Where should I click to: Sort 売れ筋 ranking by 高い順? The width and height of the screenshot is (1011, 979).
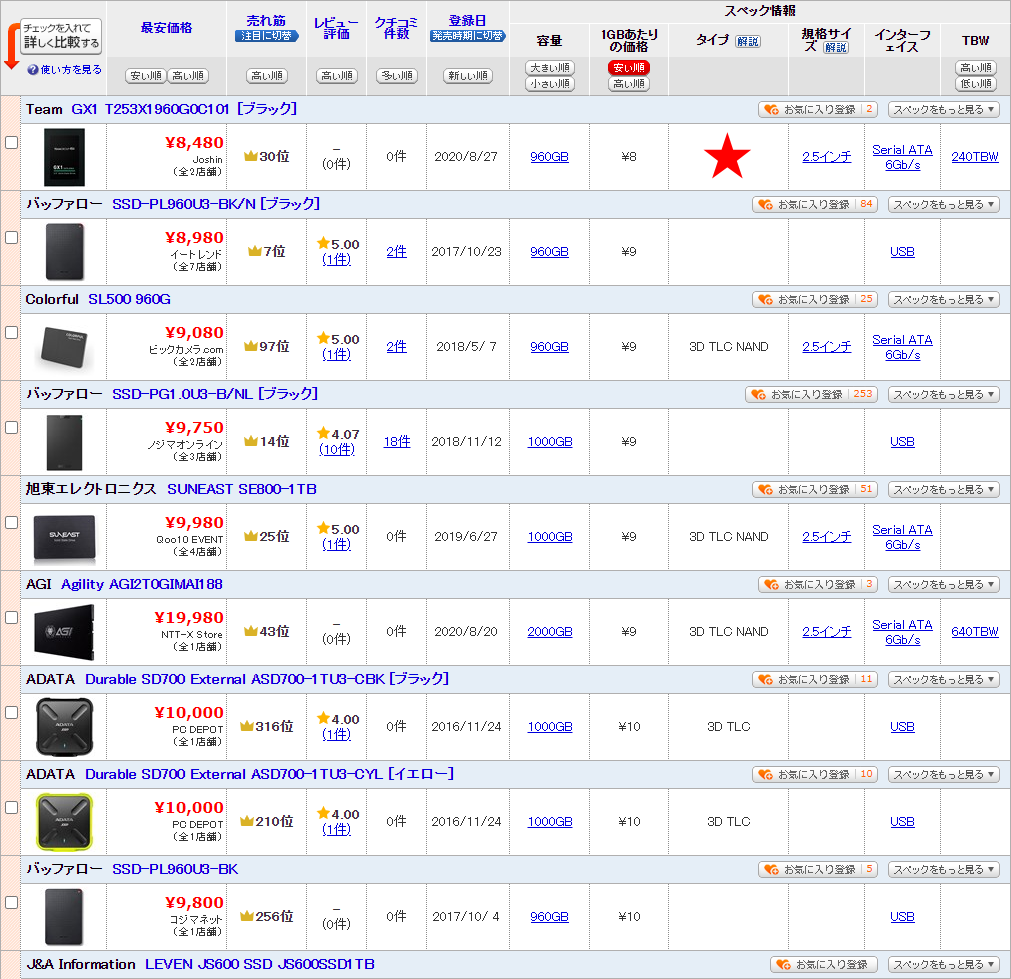[x=267, y=75]
